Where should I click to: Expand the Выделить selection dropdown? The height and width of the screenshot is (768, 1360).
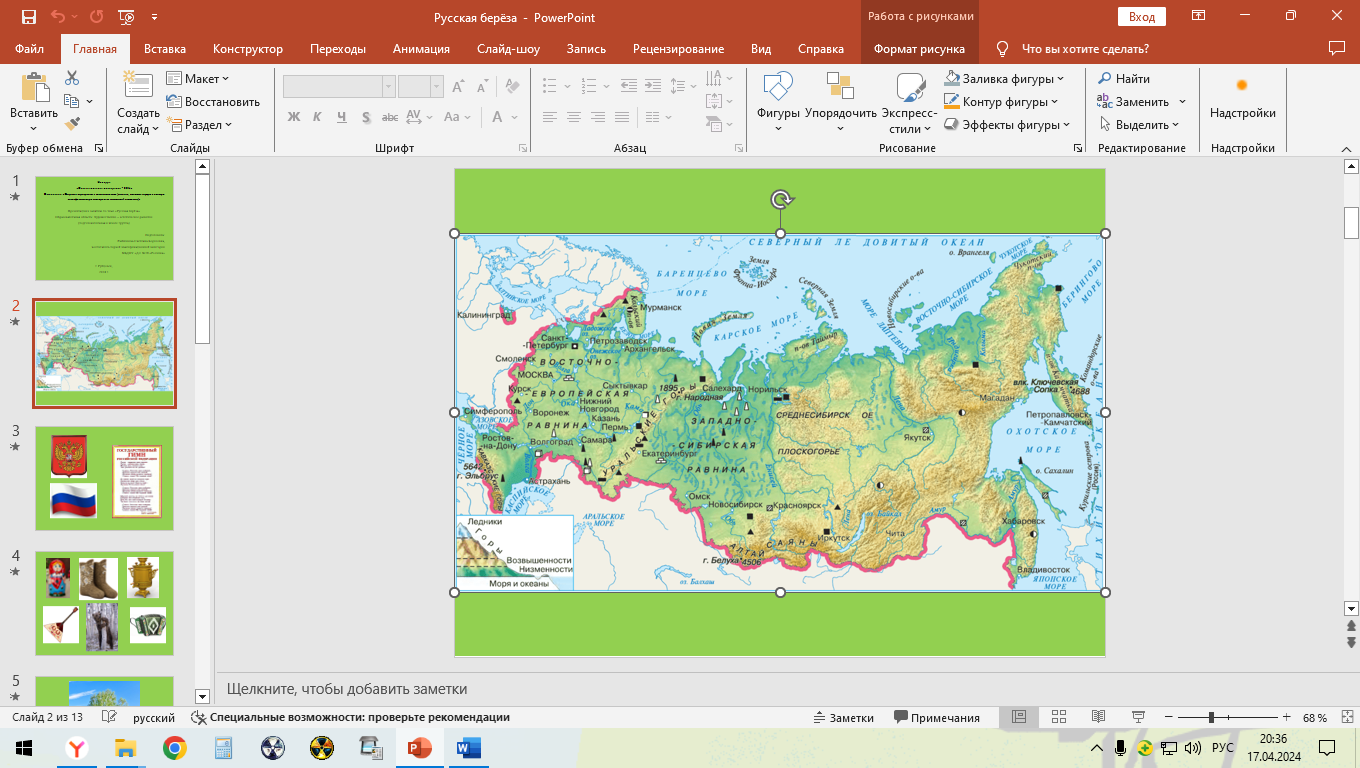click(x=1141, y=125)
